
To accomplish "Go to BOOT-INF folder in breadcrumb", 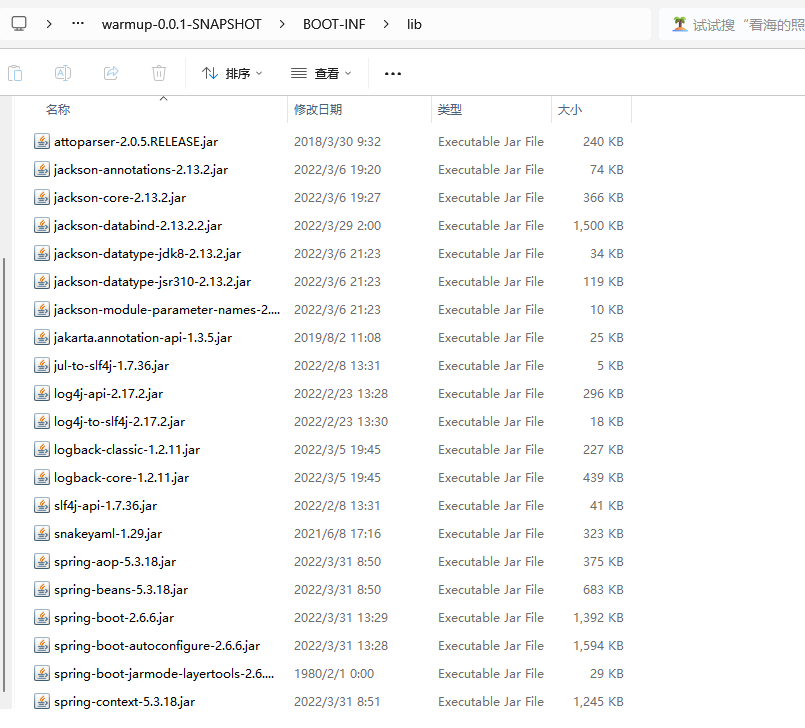I will [x=334, y=24].
